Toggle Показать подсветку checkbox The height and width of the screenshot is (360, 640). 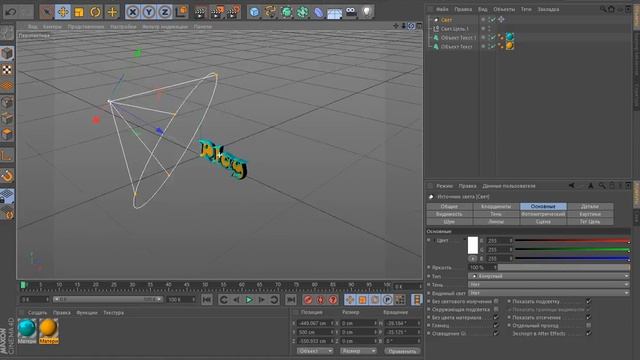click(x=589, y=301)
